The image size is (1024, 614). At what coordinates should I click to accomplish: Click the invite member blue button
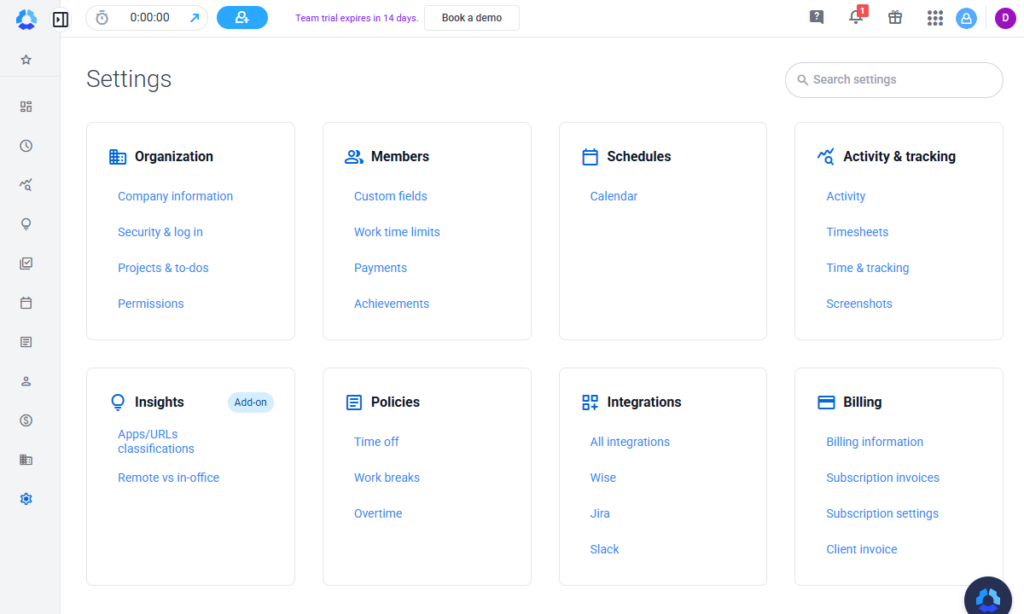(242, 18)
